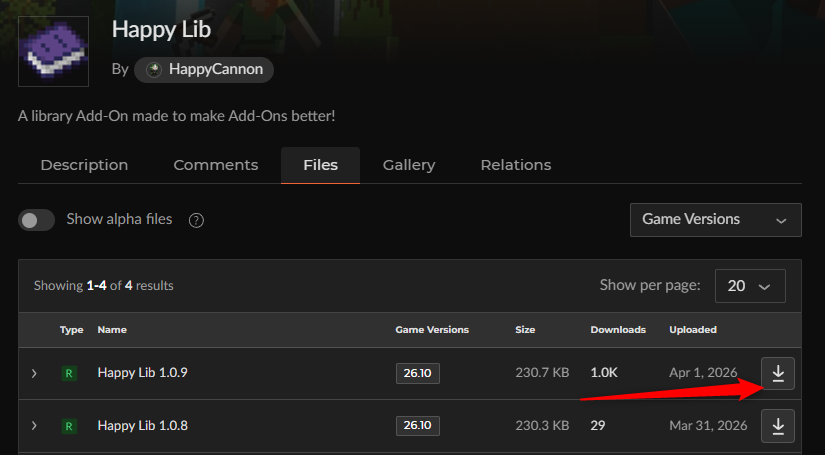Click the library Add-On description text

pyautogui.click(x=176, y=116)
